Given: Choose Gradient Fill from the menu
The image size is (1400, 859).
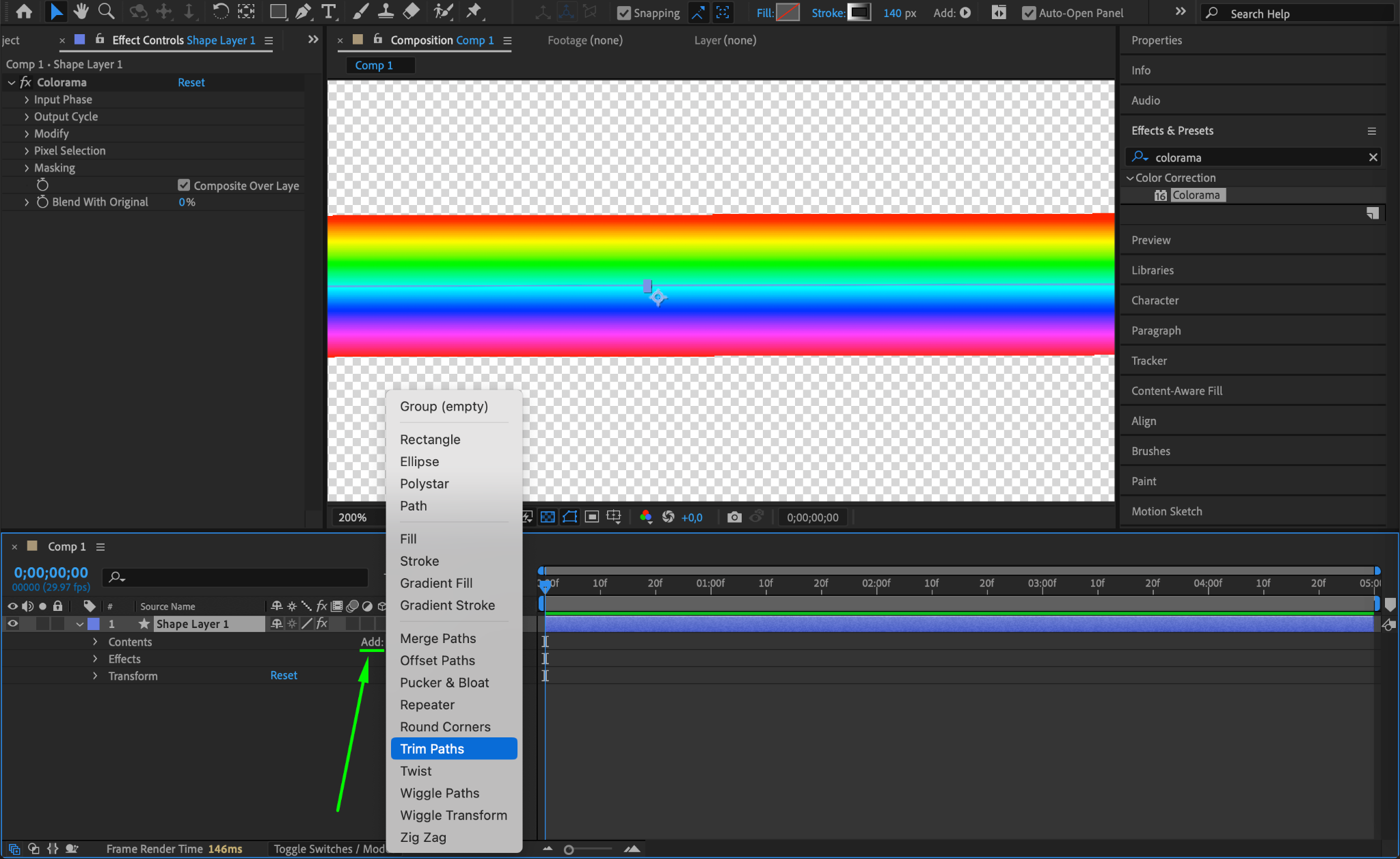Looking at the screenshot, I should pyautogui.click(x=436, y=583).
